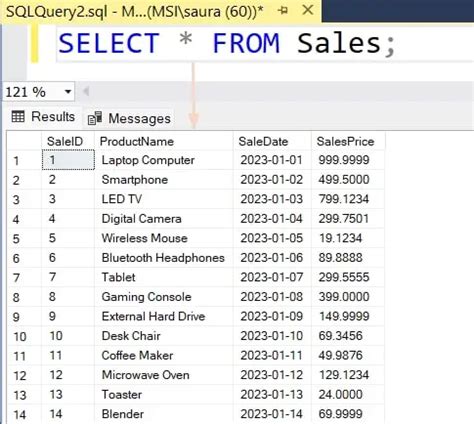Select the row header of the LED TV row
The height and width of the screenshot is (424, 474).
click(24, 199)
